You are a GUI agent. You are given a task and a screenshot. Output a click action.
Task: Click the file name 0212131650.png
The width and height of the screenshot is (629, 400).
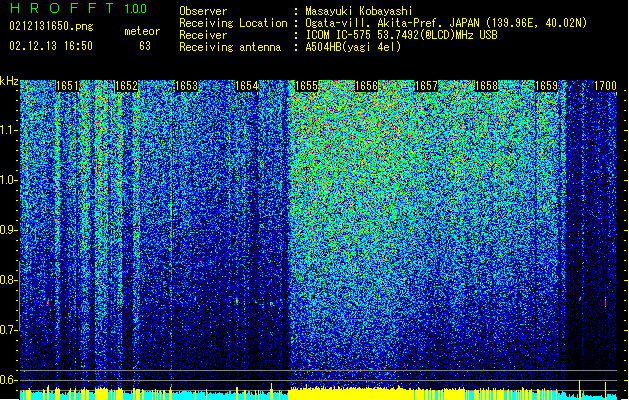(x=51, y=27)
